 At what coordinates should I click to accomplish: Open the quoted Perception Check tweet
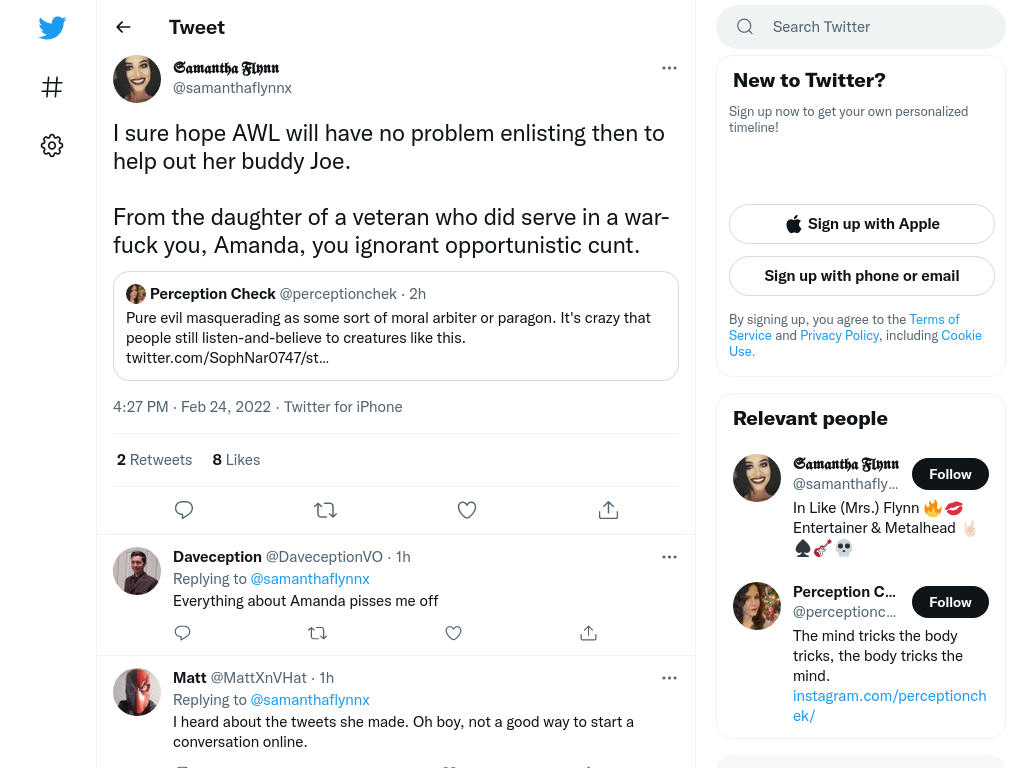tap(396, 326)
